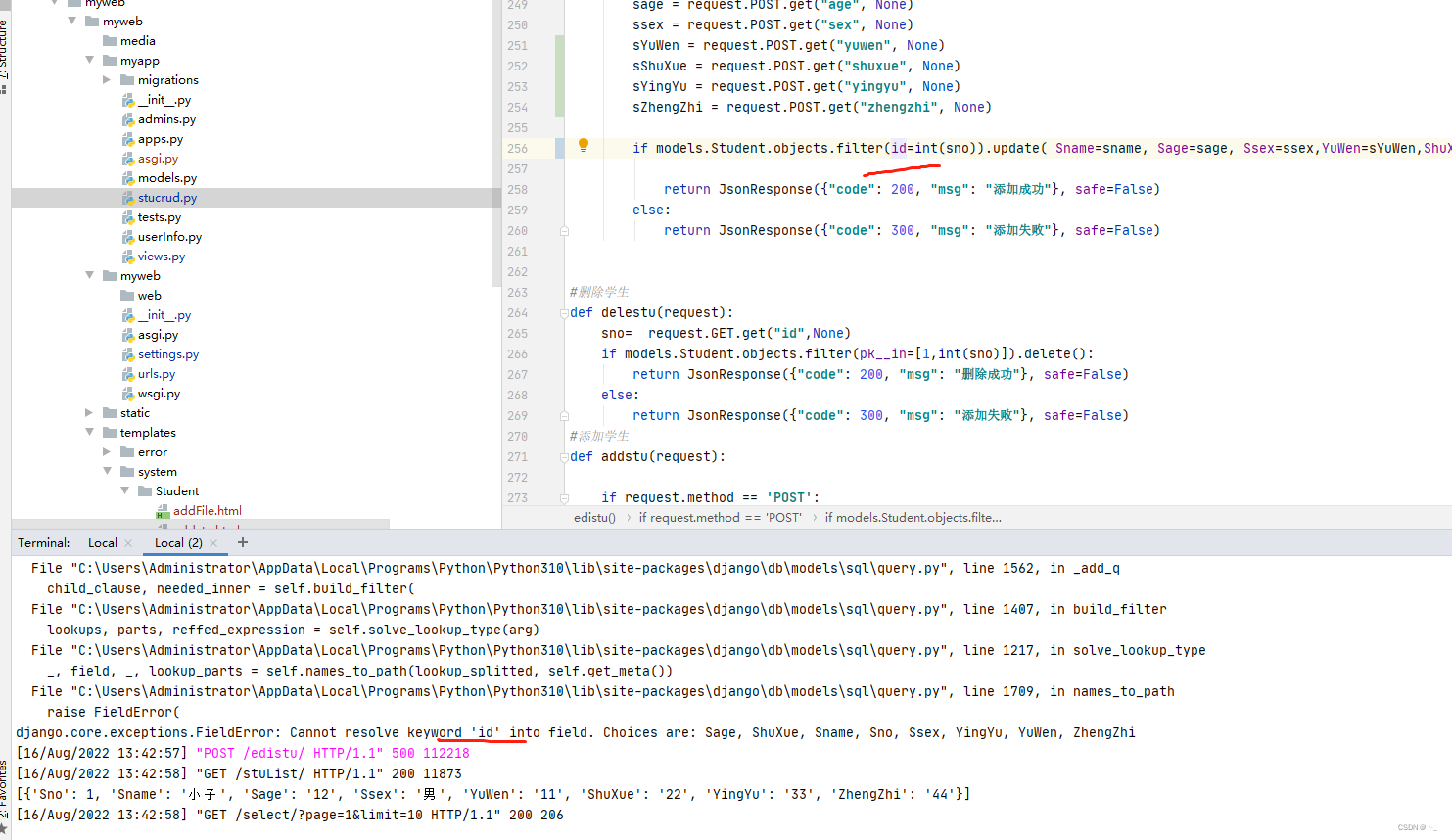Open wsgi.py file
1452x840 pixels.
click(x=159, y=393)
